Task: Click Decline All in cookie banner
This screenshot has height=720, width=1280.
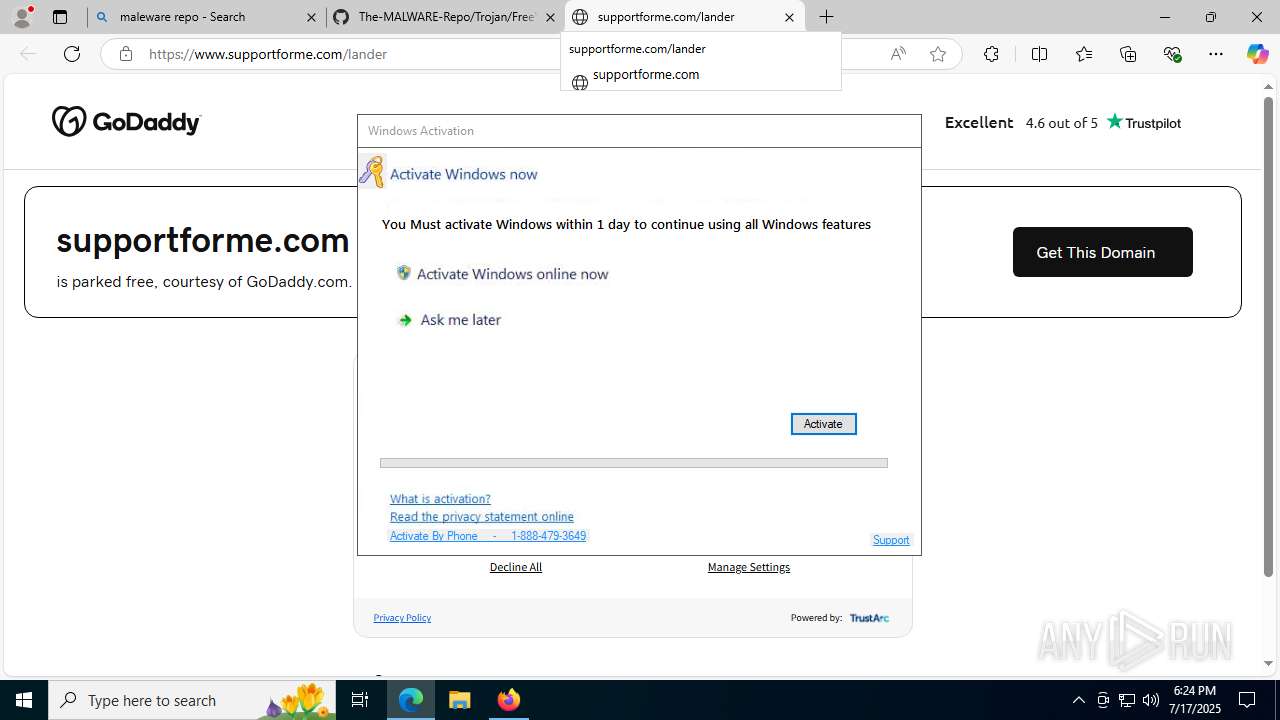Action: [516, 567]
